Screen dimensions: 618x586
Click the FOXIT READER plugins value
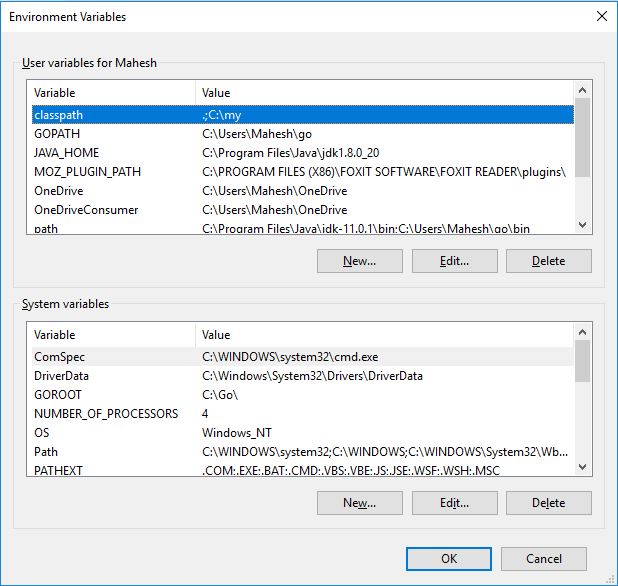tap(384, 172)
